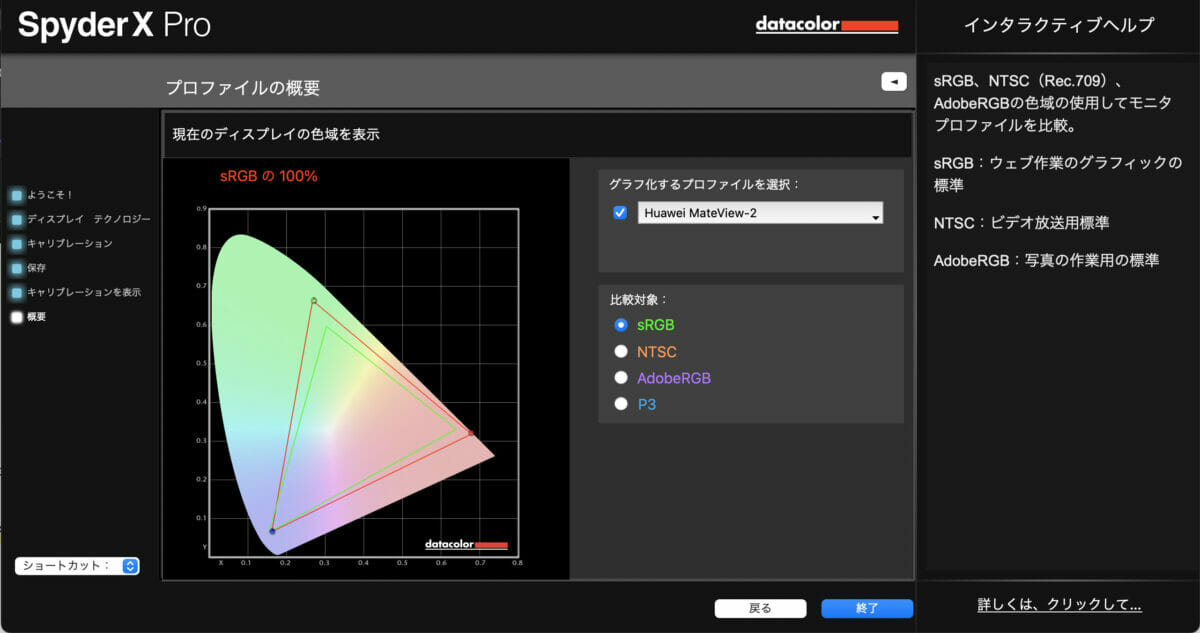The width and height of the screenshot is (1200, 633).
Task: Go to ディスプレイ テクノロジー step
Action: coord(89,219)
